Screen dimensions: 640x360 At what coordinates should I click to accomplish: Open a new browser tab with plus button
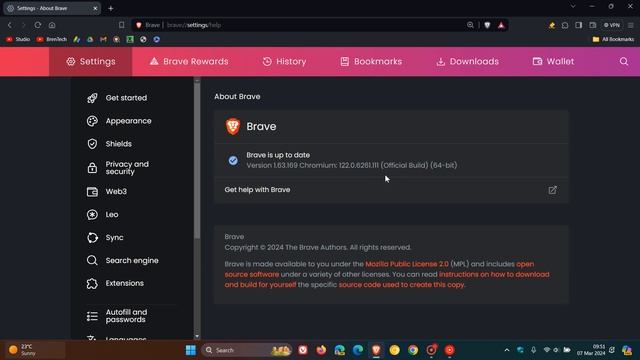[111, 8]
